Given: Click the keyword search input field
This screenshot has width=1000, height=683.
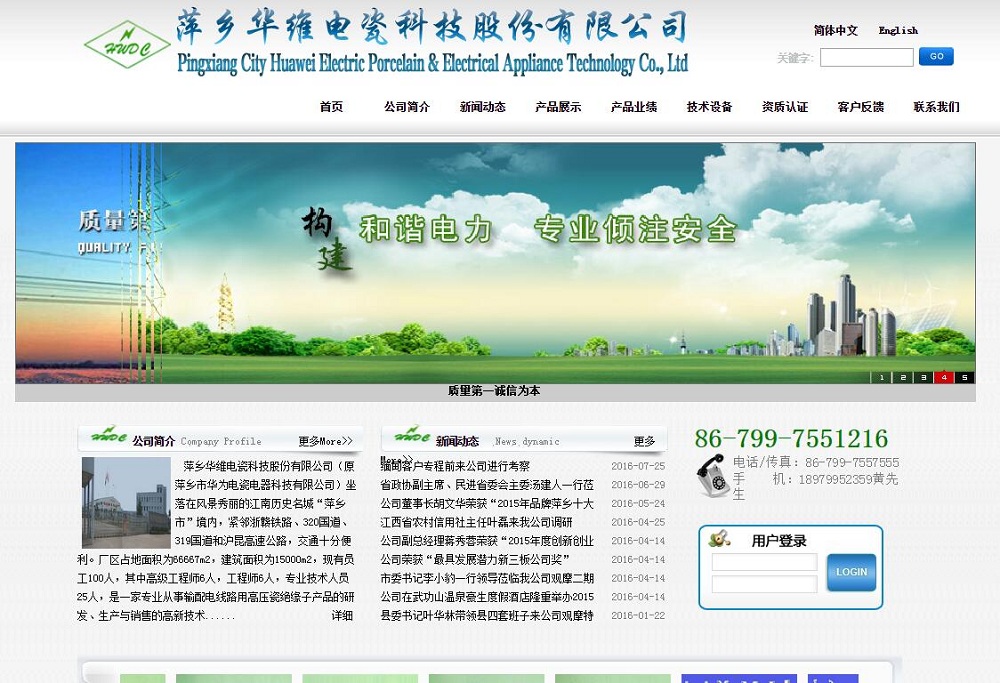Looking at the screenshot, I should [867, 57].
